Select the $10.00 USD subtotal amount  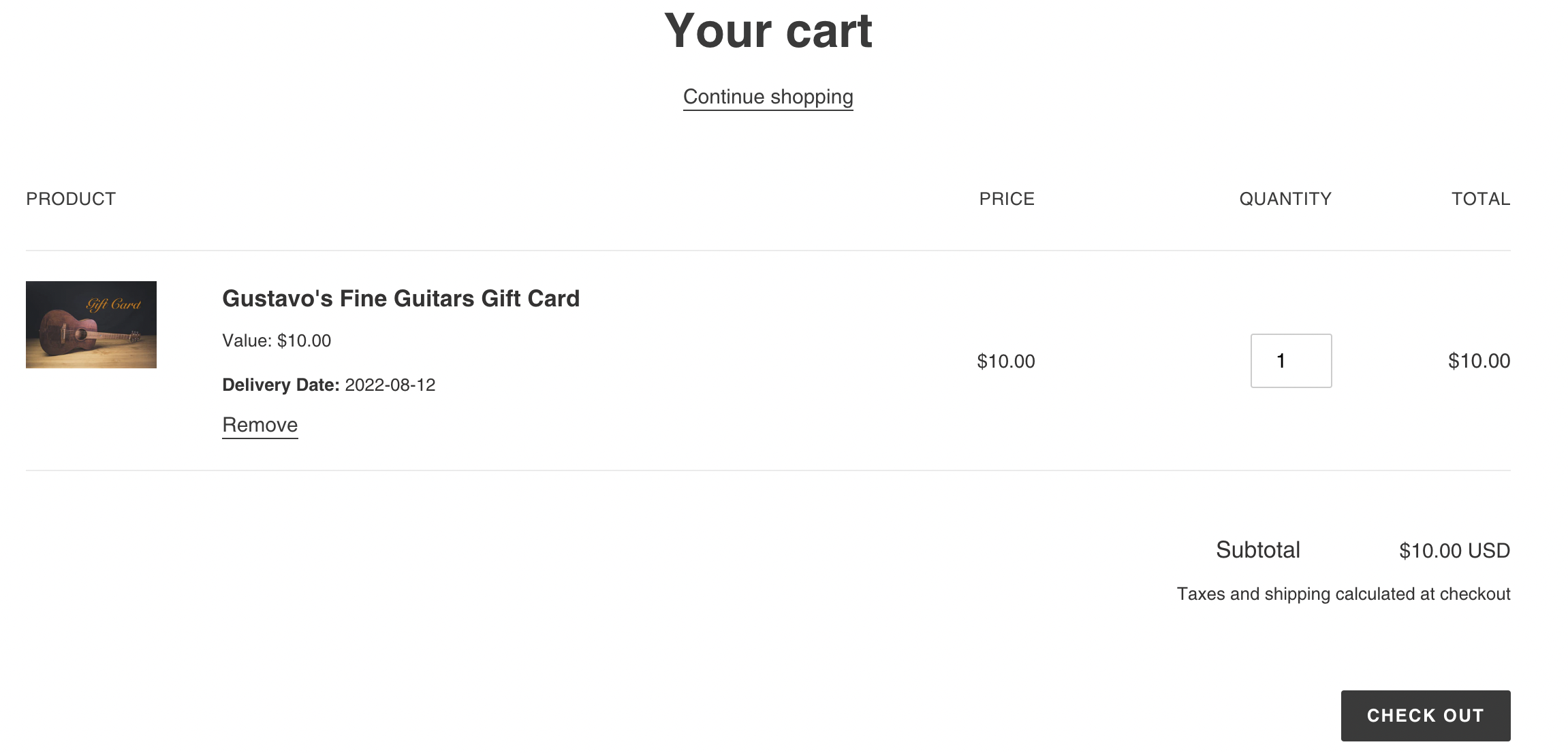click(x=1454, y=550)
